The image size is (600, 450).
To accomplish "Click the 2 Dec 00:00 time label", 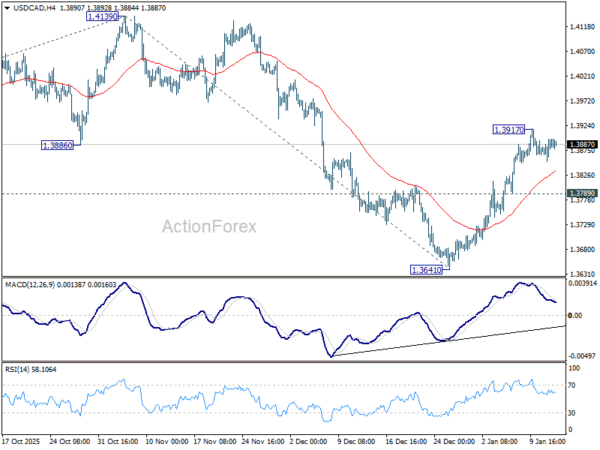I will tap(308, 442).
